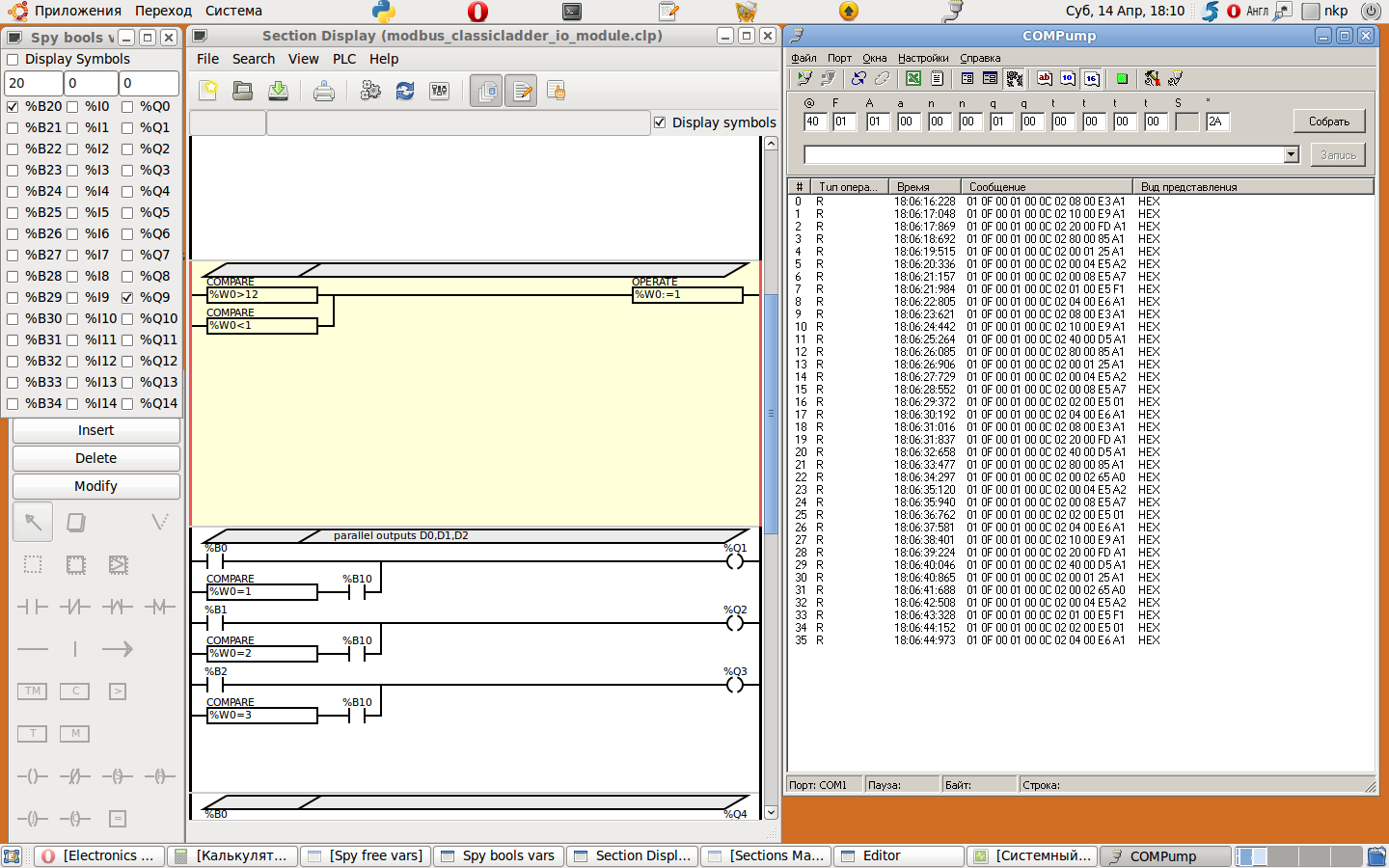Image resolution: width=1389 pixels, height=868 pixels.
Task: Click the ladder diagram vertical scrollbar thumb
Action: coord(771,413)
